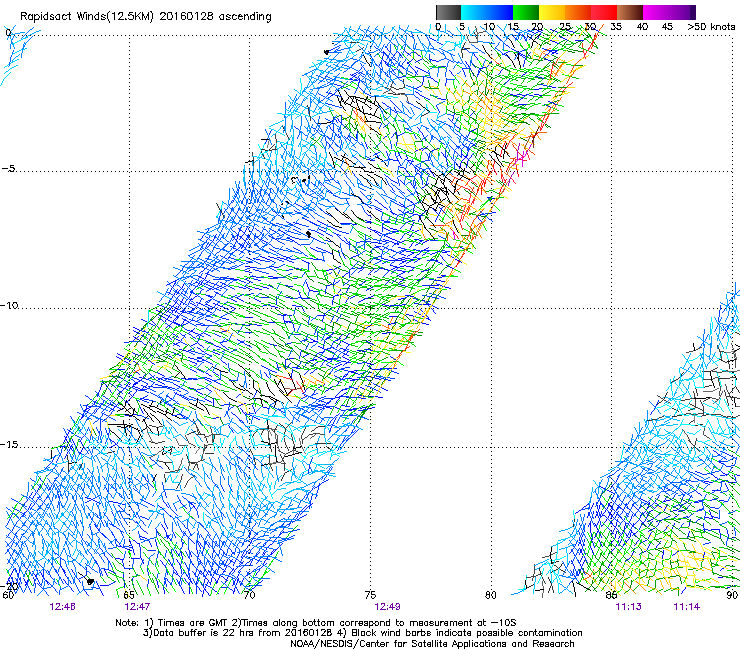Click the red 30-35 knots legend swatch
Screen dimensions: 740x650
point(604,12)
